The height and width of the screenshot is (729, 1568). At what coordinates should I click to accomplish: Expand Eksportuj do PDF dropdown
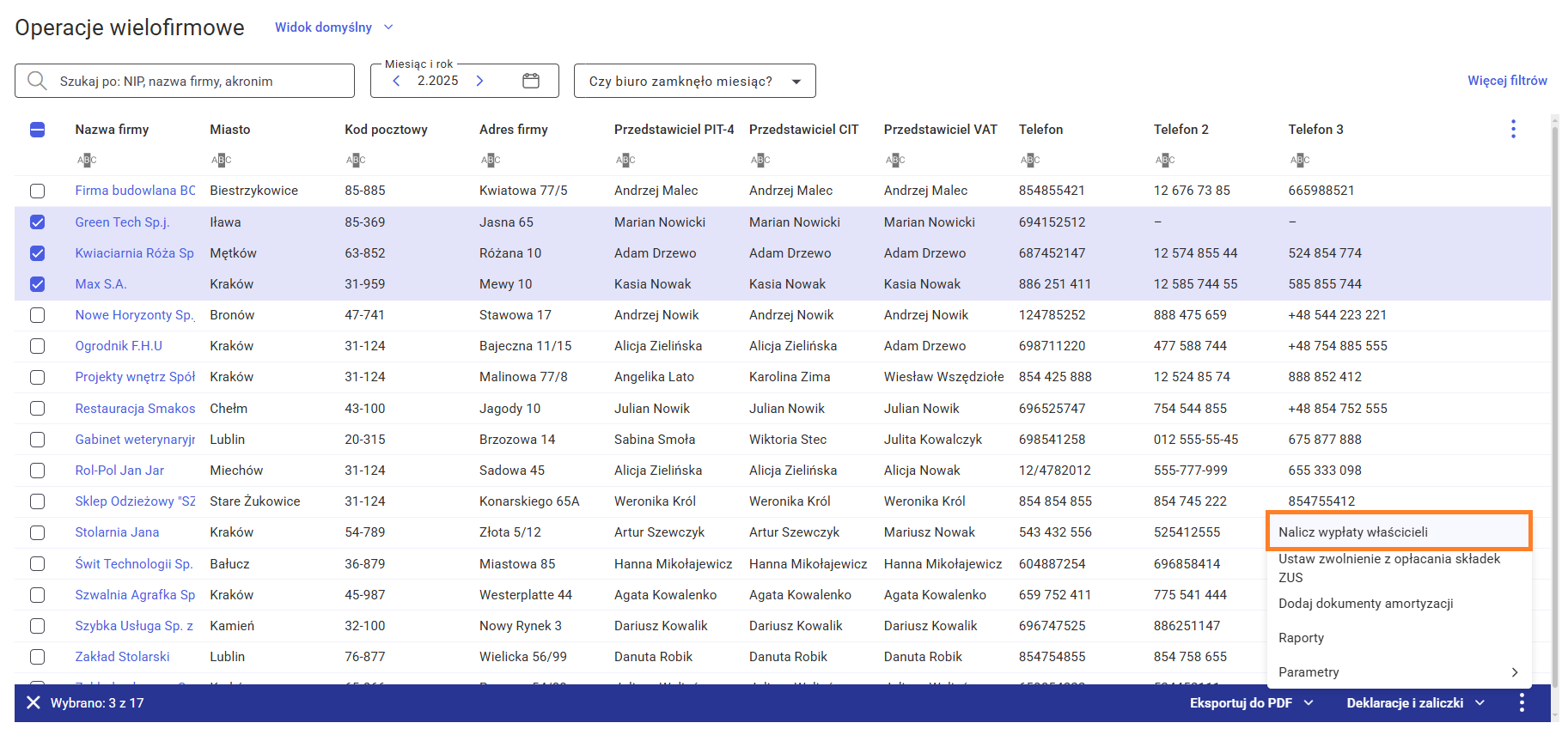click(x=1251, y=702)
